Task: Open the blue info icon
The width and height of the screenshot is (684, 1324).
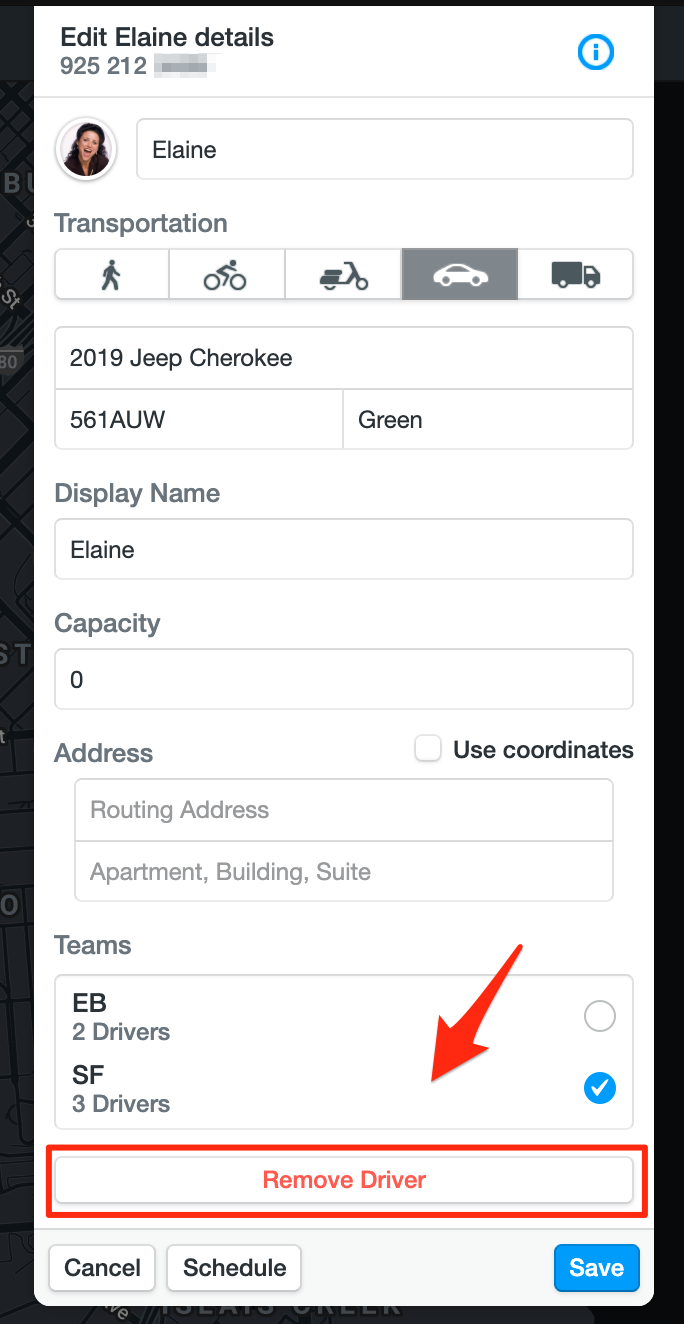Action: [596, 52]
